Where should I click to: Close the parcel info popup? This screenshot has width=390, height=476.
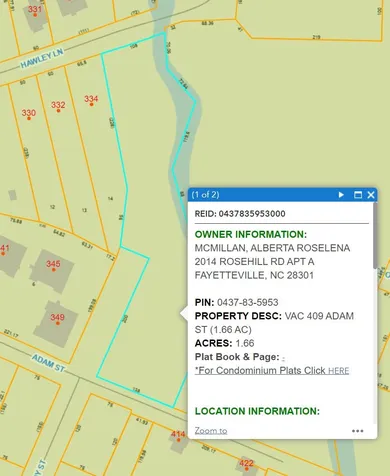(x=371, y=195)
